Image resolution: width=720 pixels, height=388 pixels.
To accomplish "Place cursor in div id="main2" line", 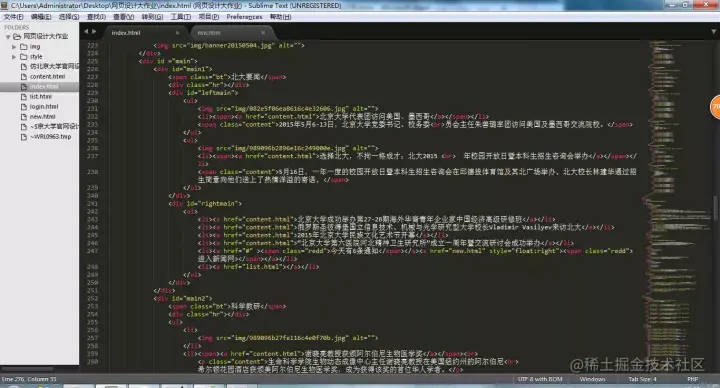I will pyautogui.click(x=183, y=298).
